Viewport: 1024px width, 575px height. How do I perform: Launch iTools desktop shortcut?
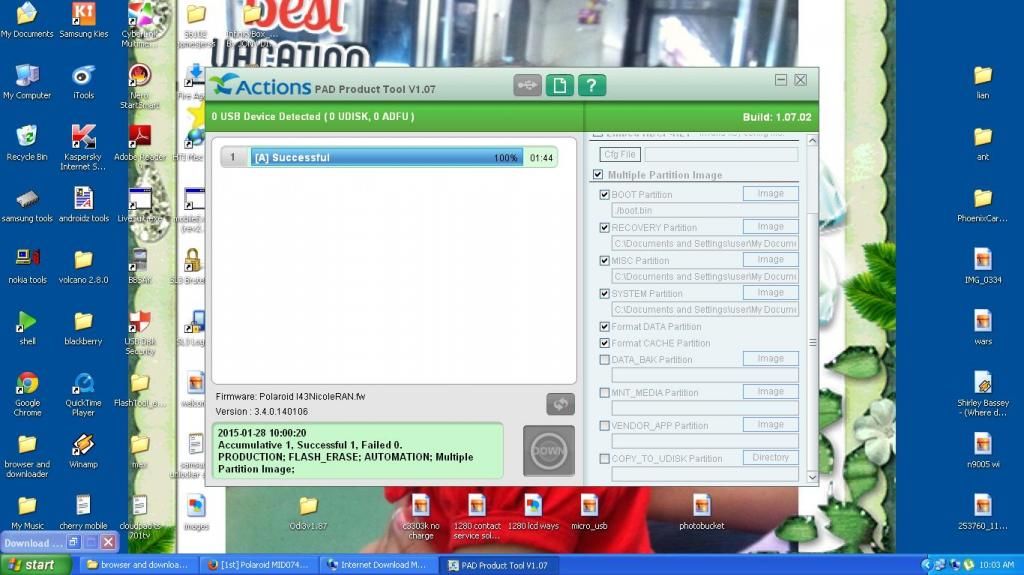tap(84, 82)
